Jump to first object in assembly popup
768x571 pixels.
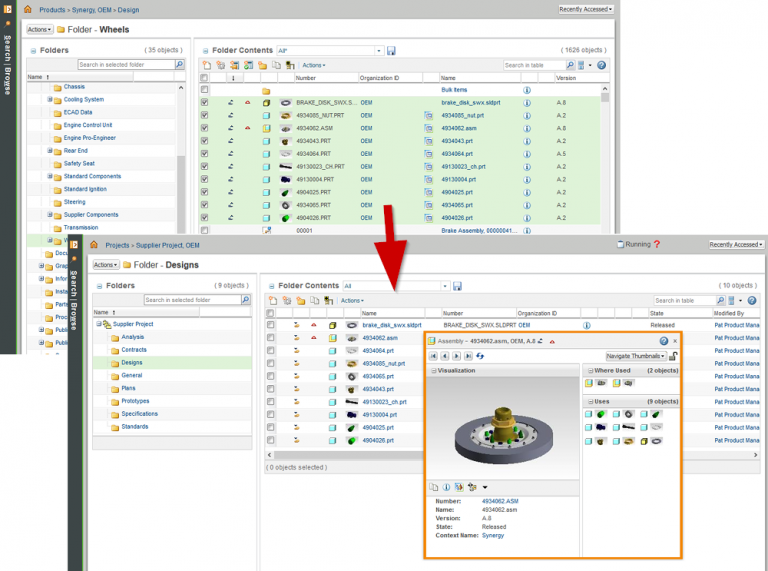(x=433, y=356)
